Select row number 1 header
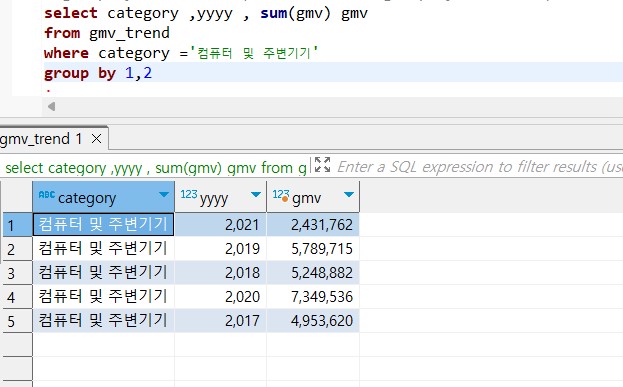The height and width of the screenshot is (387, 623). (x=17, y=225)
